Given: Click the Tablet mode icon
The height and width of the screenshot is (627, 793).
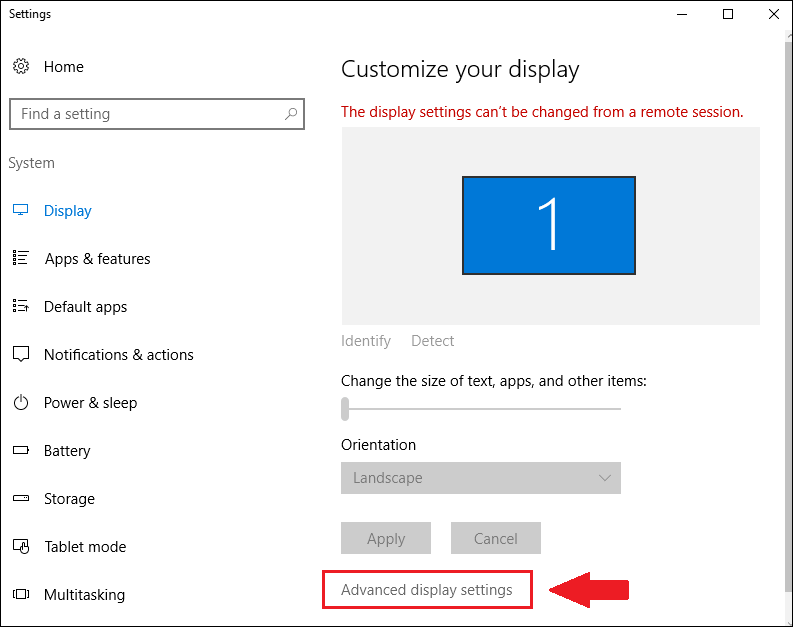Looking at the screenshot, I should pyautogui.click(x=21, y=547).
